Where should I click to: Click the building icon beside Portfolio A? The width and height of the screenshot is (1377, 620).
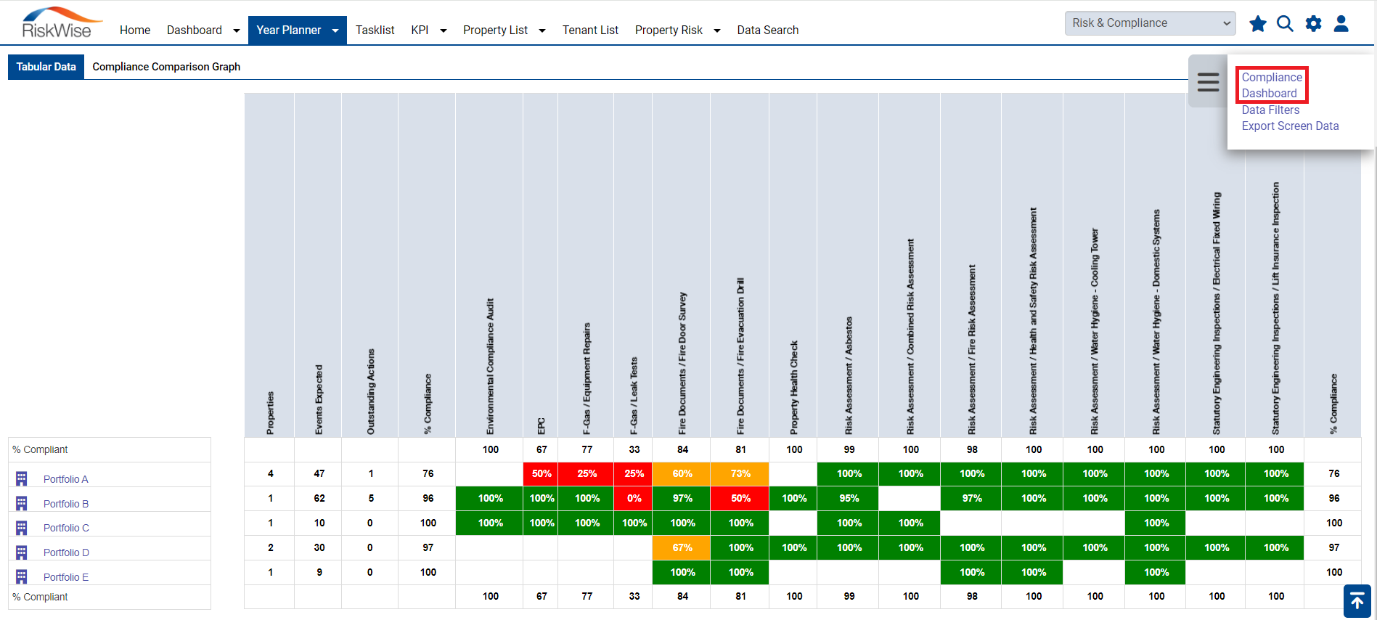[22, 479]
